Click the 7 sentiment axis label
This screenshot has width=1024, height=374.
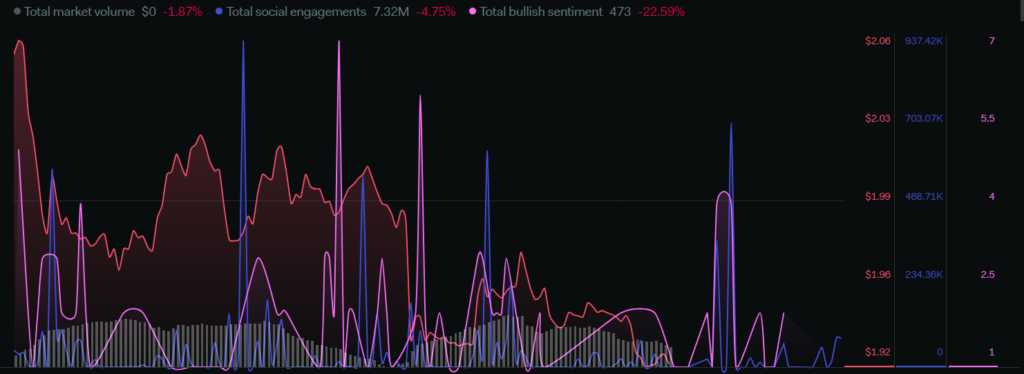[992, 41]
